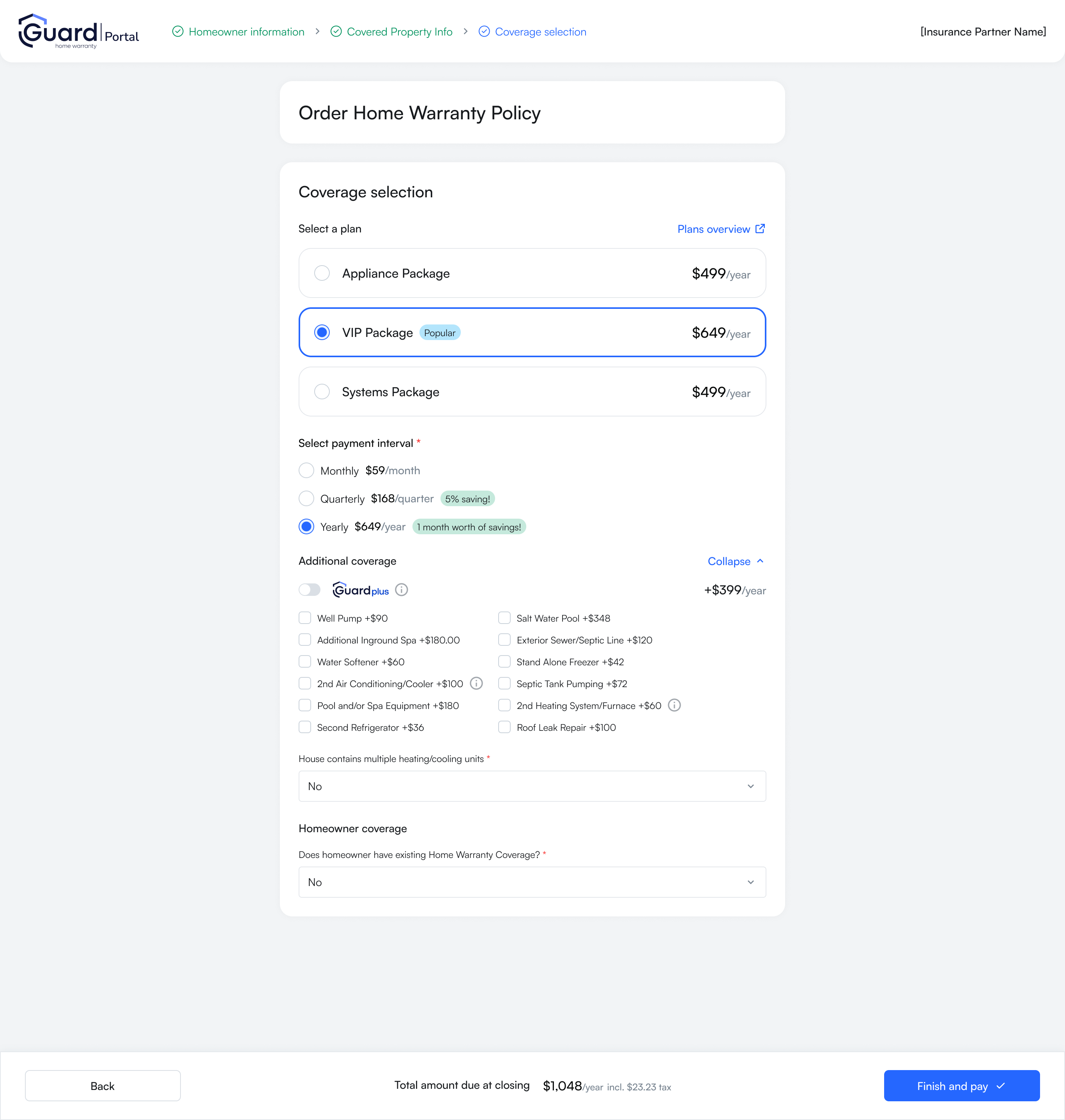Click the Covered Property Info checkmark icon
Viewport: 1065px width, 1120px height.
(336, 32)
